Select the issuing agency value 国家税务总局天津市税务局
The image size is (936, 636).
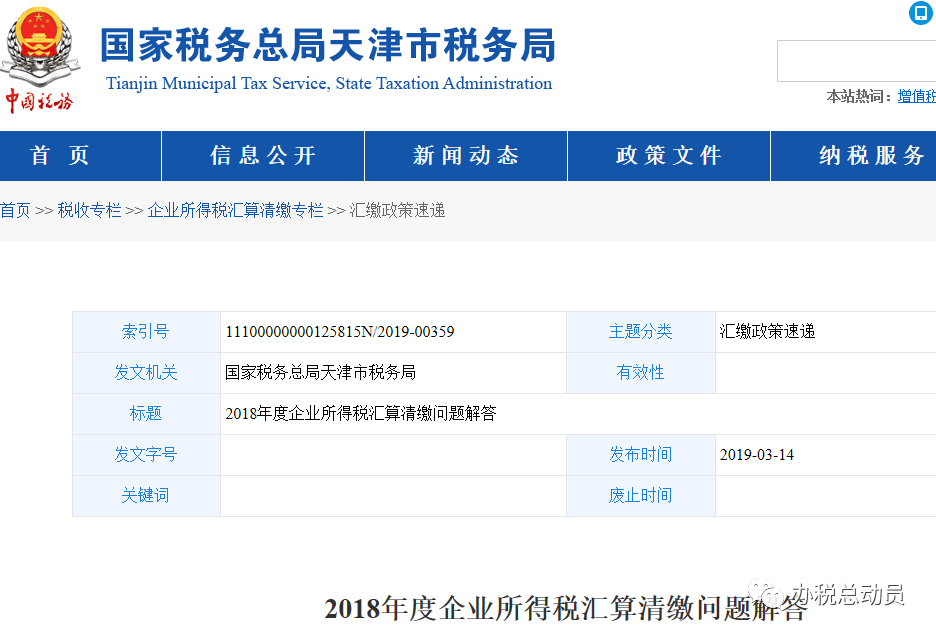point(320,373)
